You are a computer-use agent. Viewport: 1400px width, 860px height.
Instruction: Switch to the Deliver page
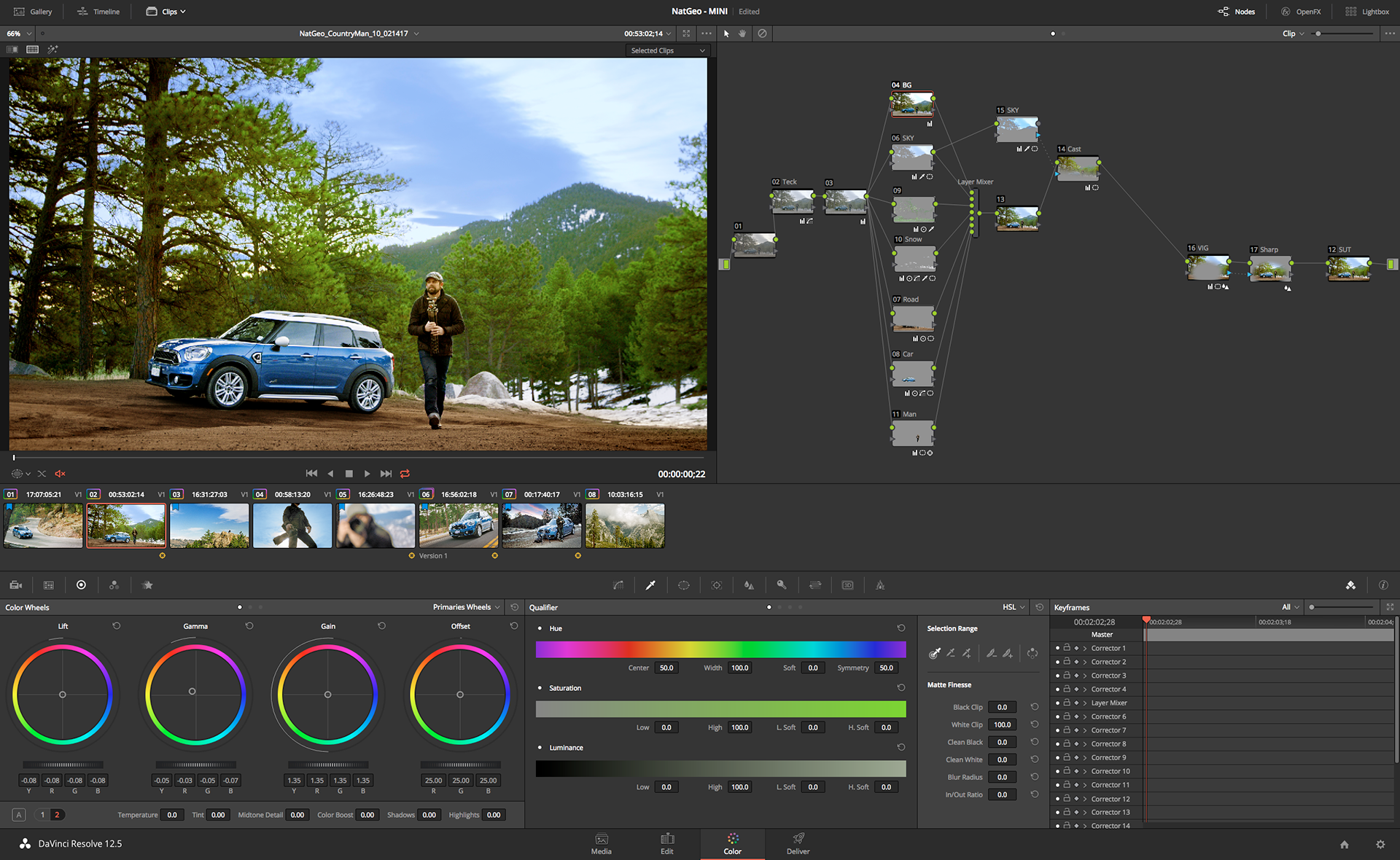tap(798, 844)
